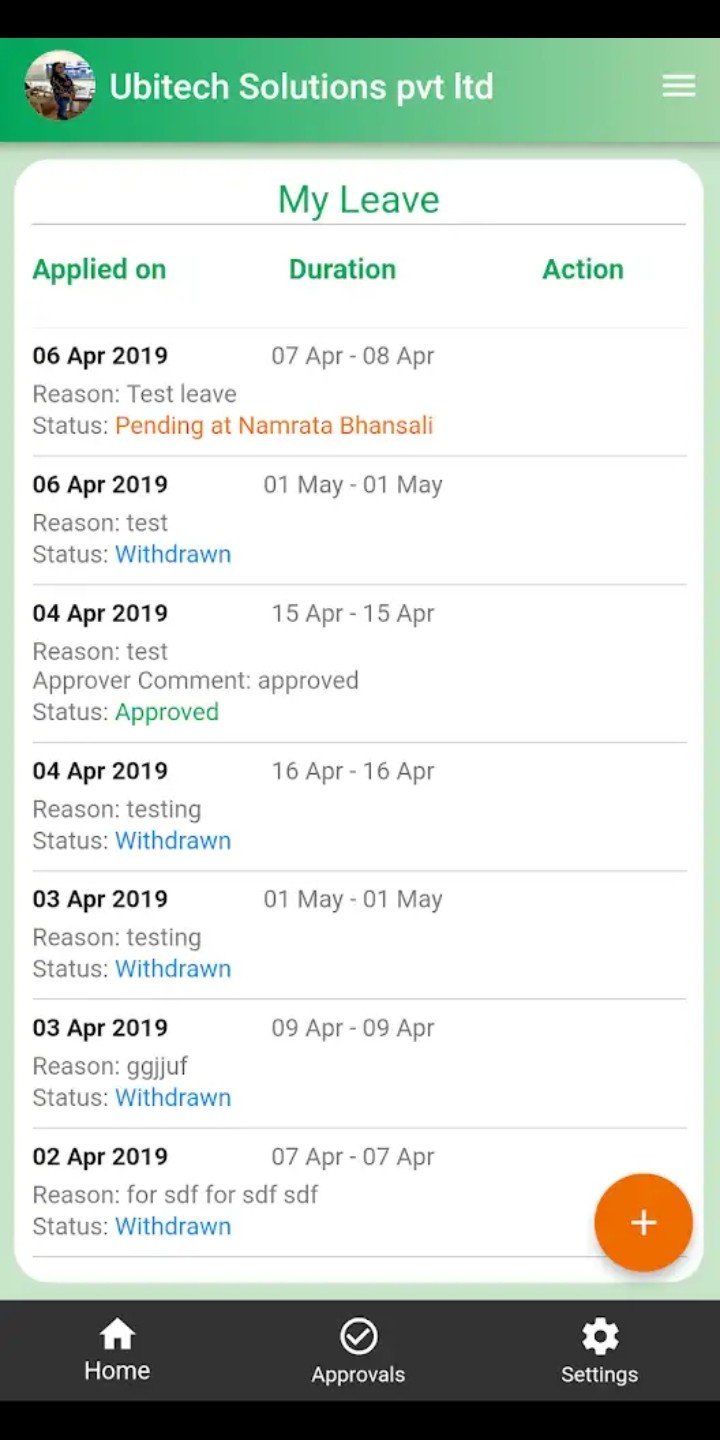Select the Action column header
Viewport: 720px width, 1440px height.
pyautogui.click(x=583, y=269)
